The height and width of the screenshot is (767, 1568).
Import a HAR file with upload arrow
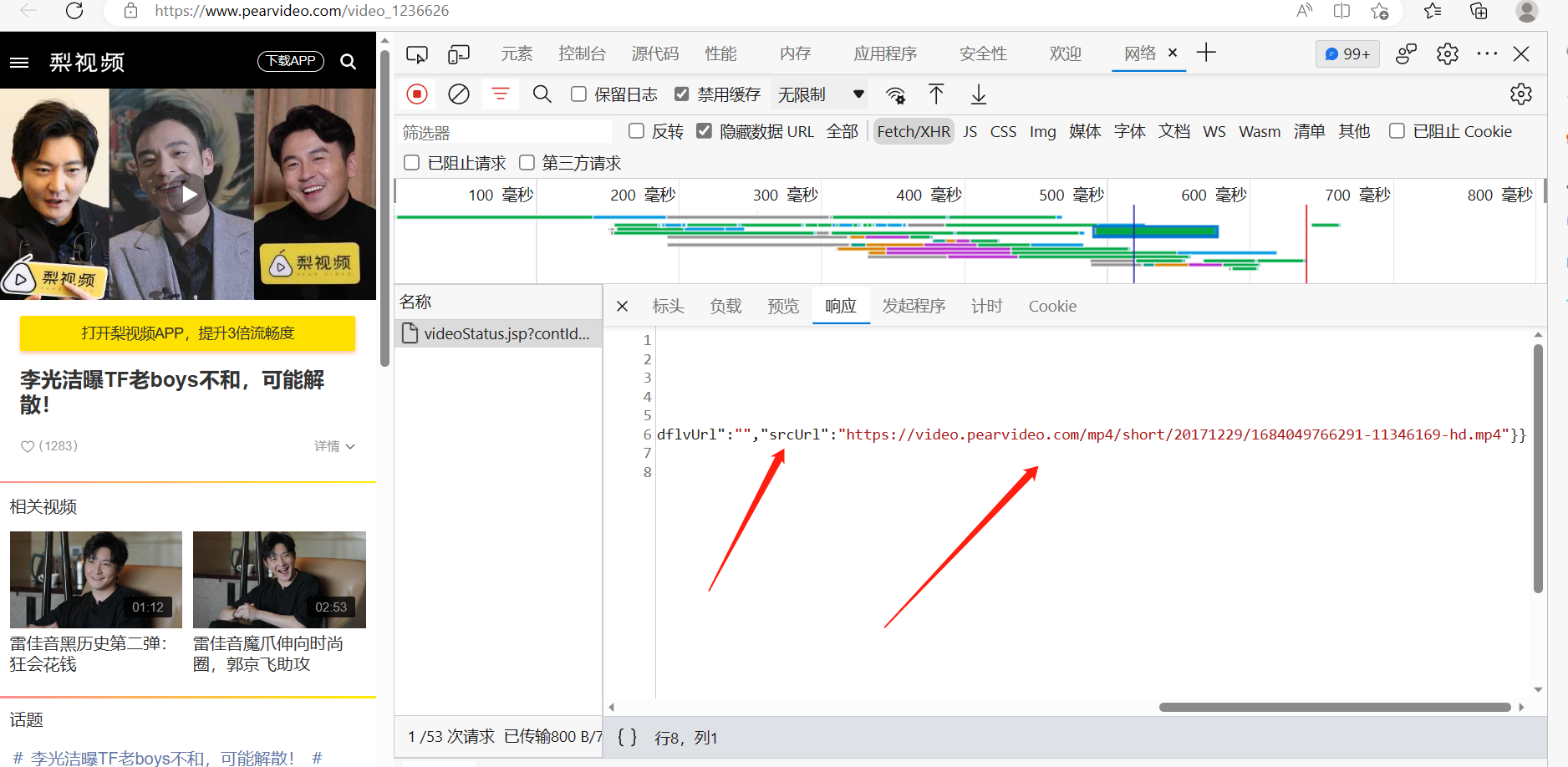pos(936,94)
